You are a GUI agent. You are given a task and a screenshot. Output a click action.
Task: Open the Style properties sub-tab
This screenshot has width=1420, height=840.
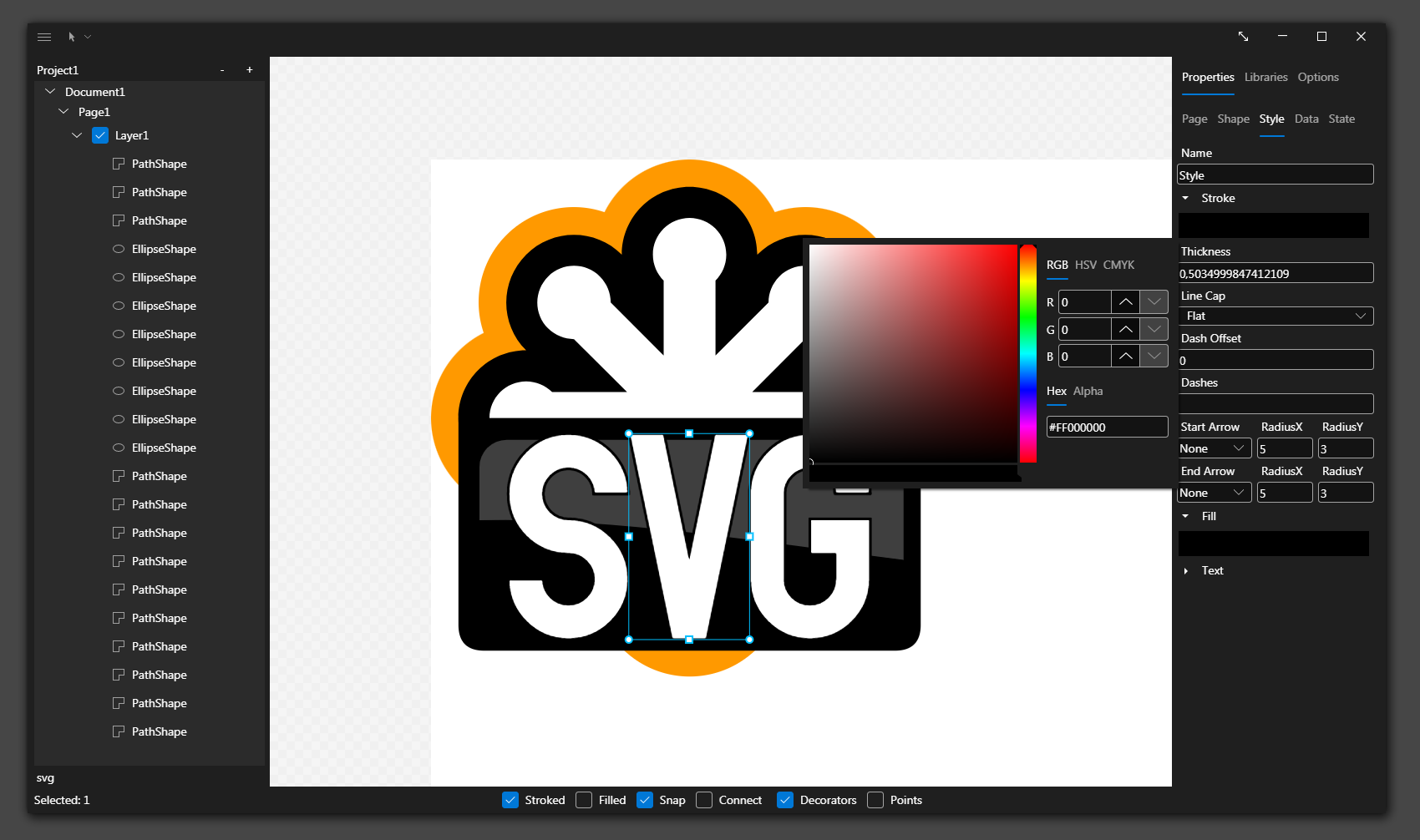click(1272, 119)
